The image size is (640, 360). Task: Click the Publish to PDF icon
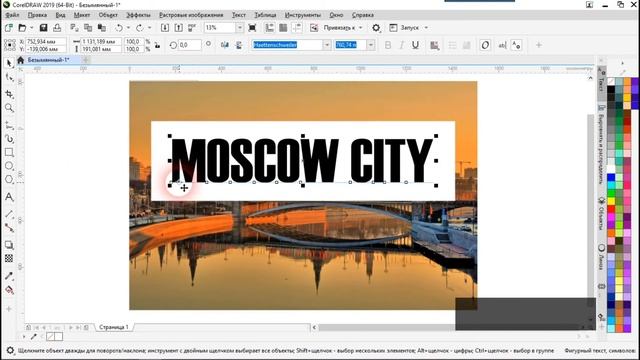192,28
